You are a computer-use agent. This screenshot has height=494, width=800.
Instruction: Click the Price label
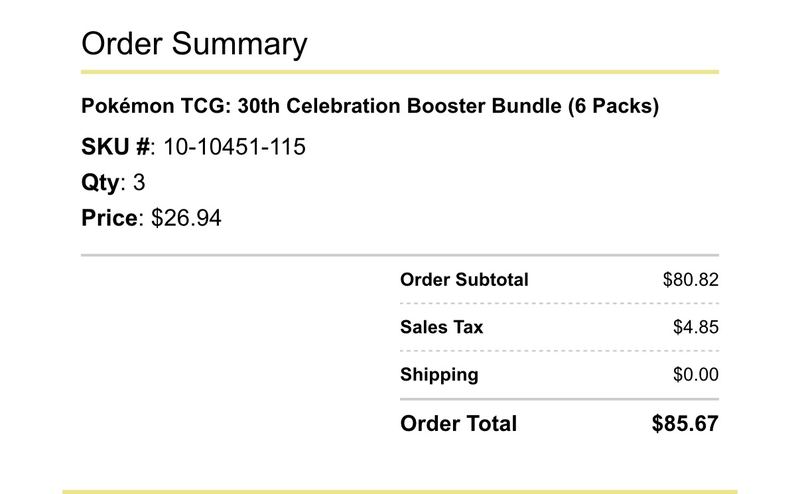(109, 218)
